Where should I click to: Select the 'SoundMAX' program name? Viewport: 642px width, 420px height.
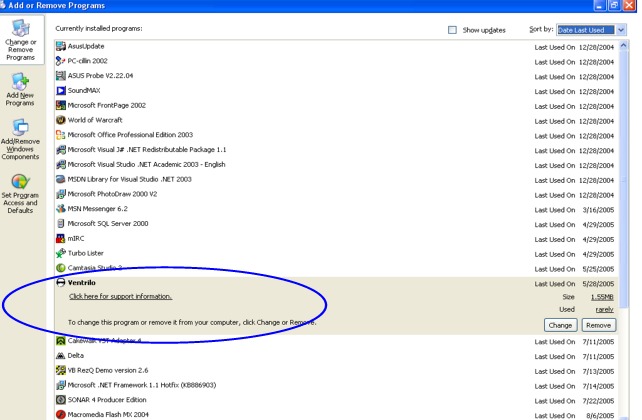(x=84, y=90)
